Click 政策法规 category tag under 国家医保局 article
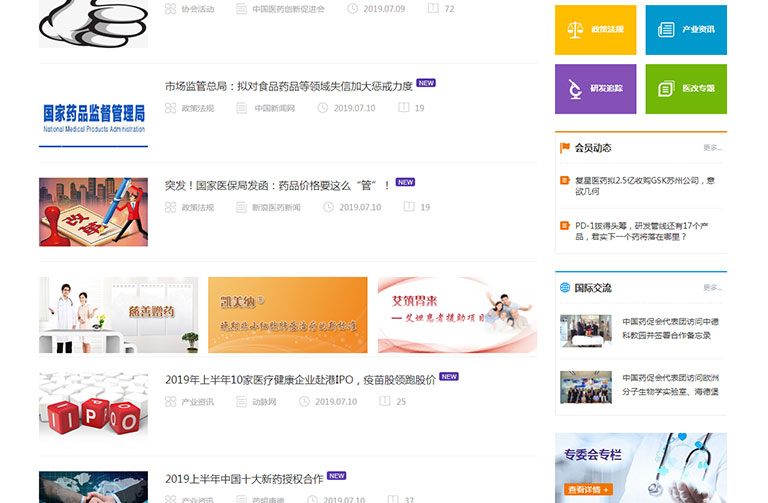 coord(196,207)
